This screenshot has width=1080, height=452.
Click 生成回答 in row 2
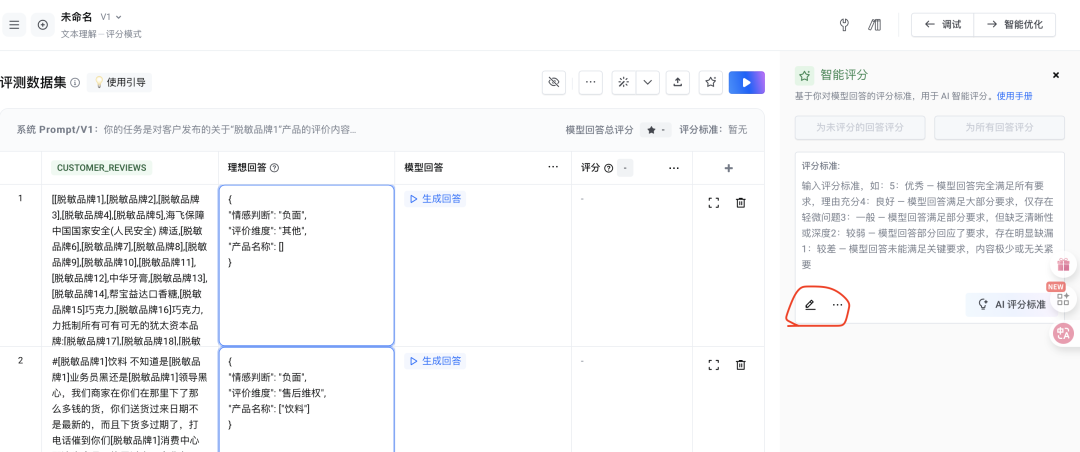click(x=435, y=361)
